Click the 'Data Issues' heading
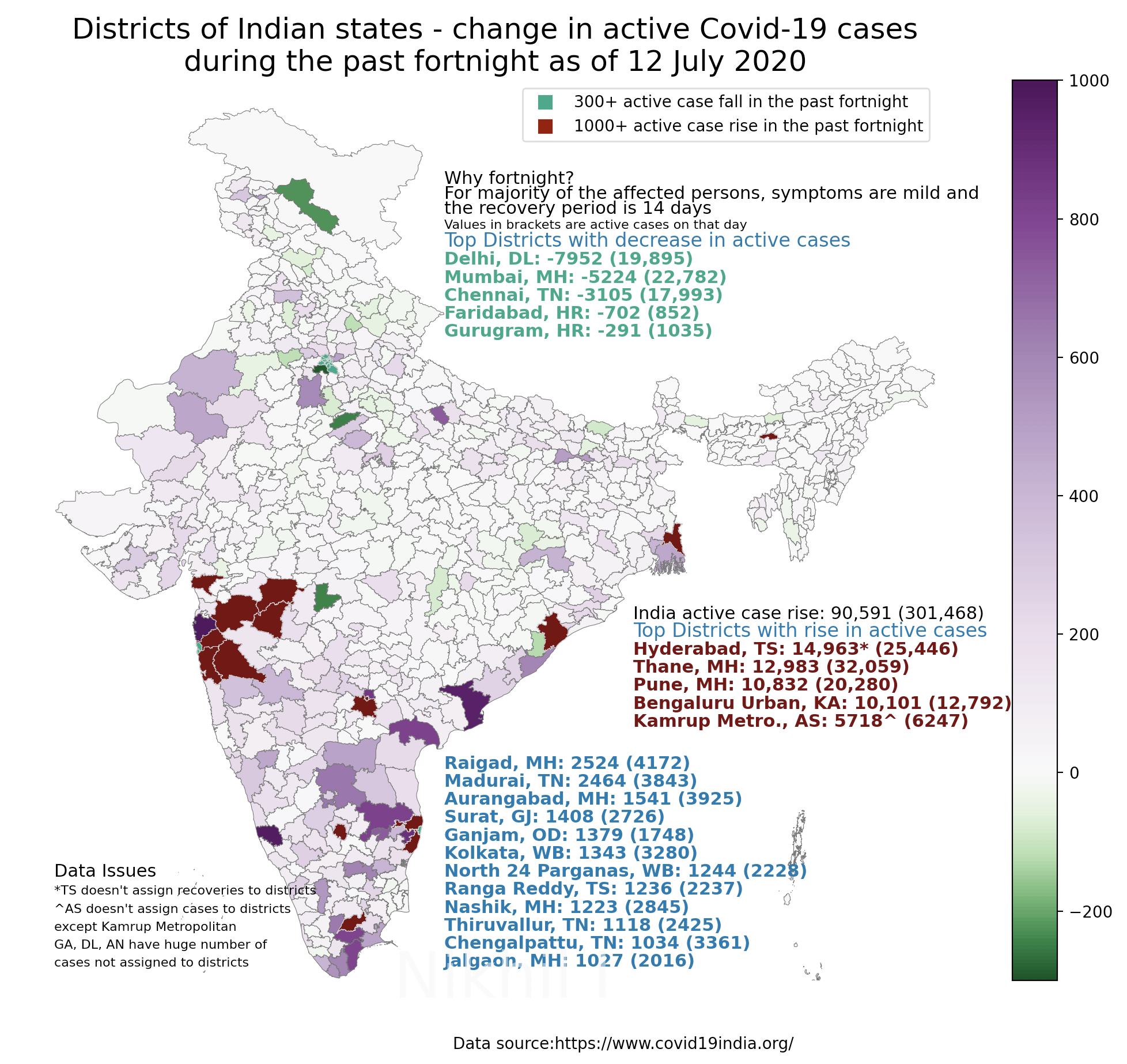This screenshot has width=1127, height=1064. click(105, 871)
